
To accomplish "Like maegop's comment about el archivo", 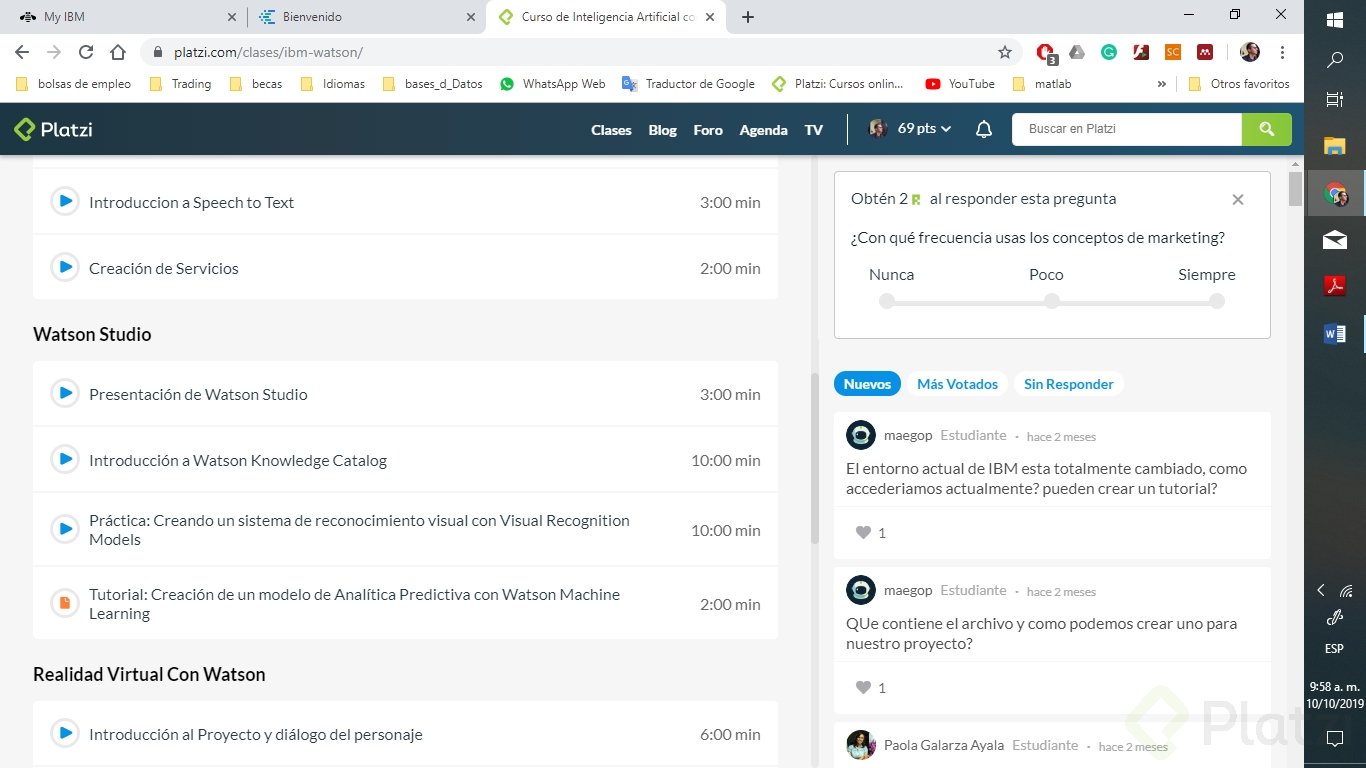I will pyautogui.click(x=864, y=688).
